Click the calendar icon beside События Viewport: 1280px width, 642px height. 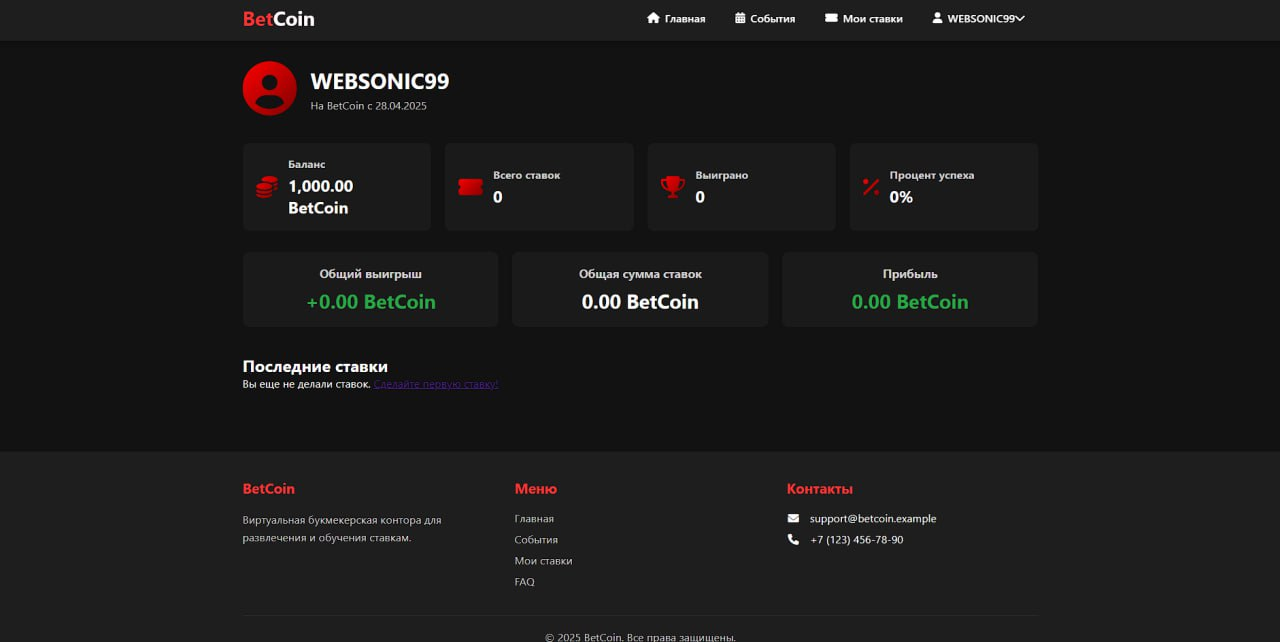point(740,18)
